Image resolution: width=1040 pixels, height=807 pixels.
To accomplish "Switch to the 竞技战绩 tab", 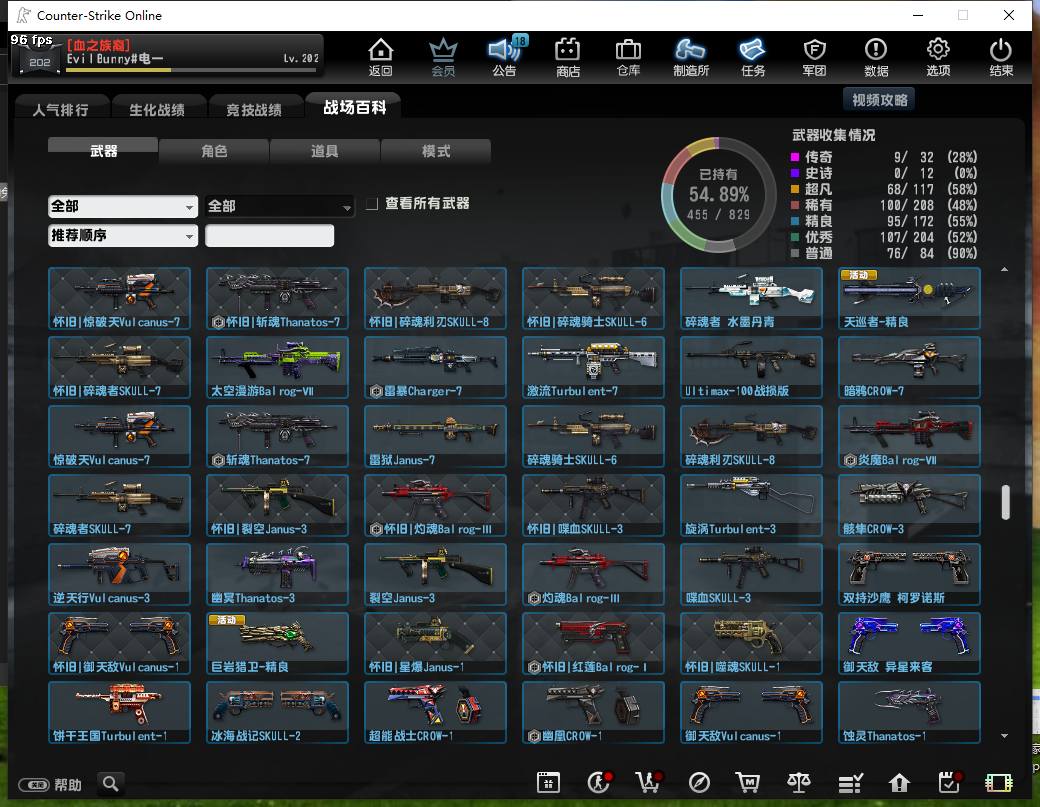I will coord(254,109).
